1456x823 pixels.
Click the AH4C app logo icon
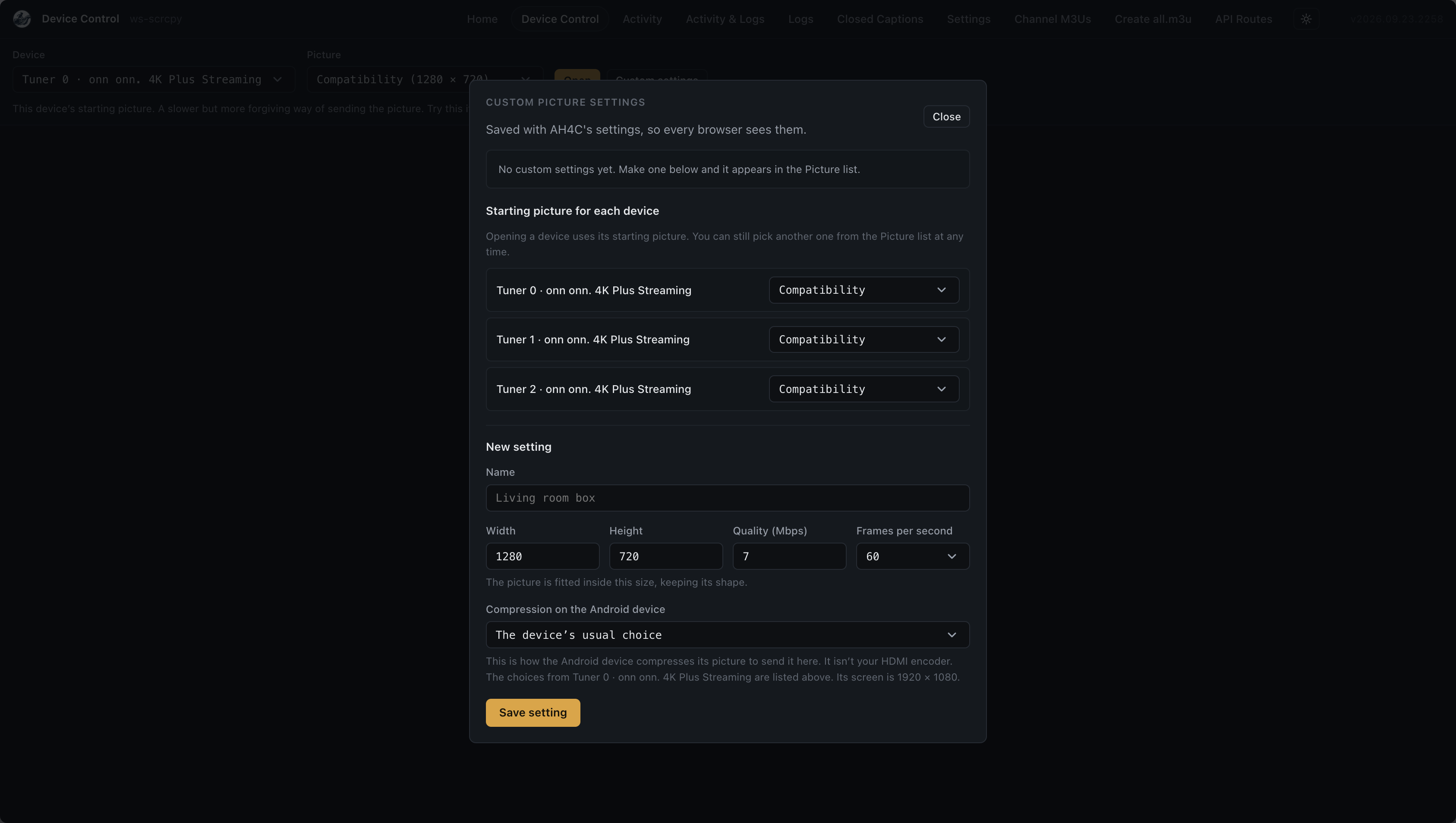22,19
